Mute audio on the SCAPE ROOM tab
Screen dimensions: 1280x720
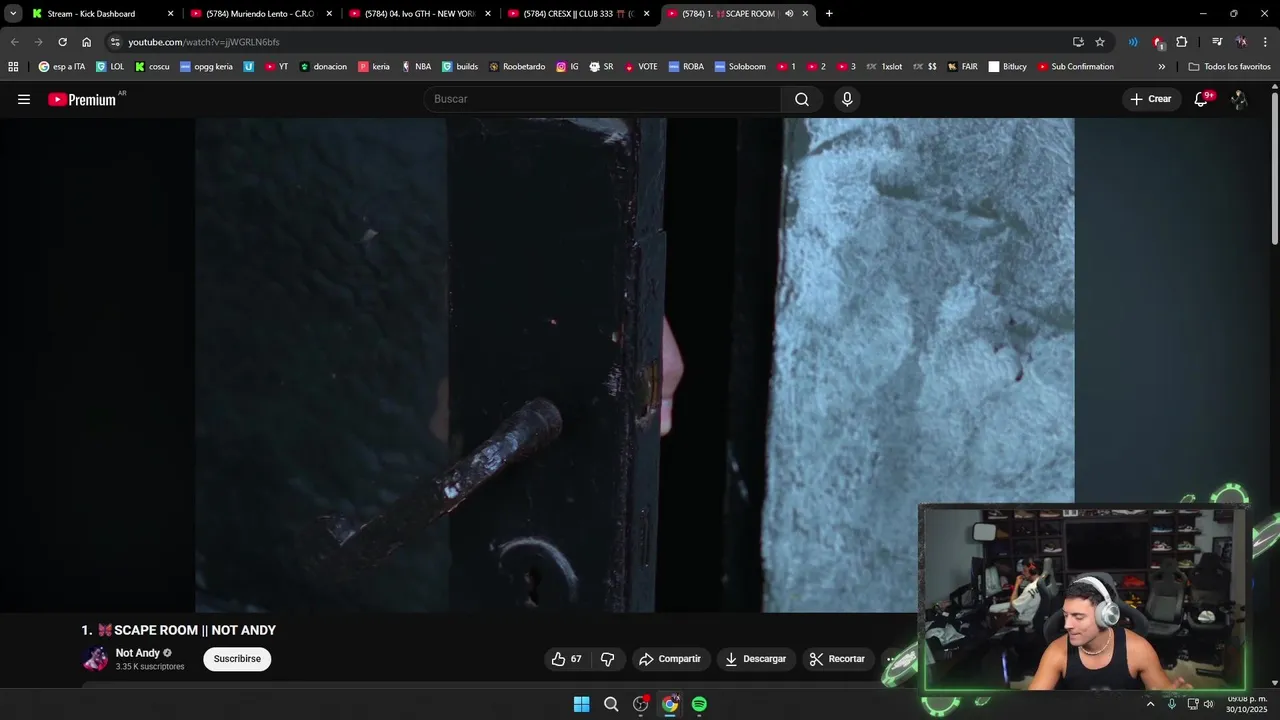pyautogui.click(x=789, y=14)
